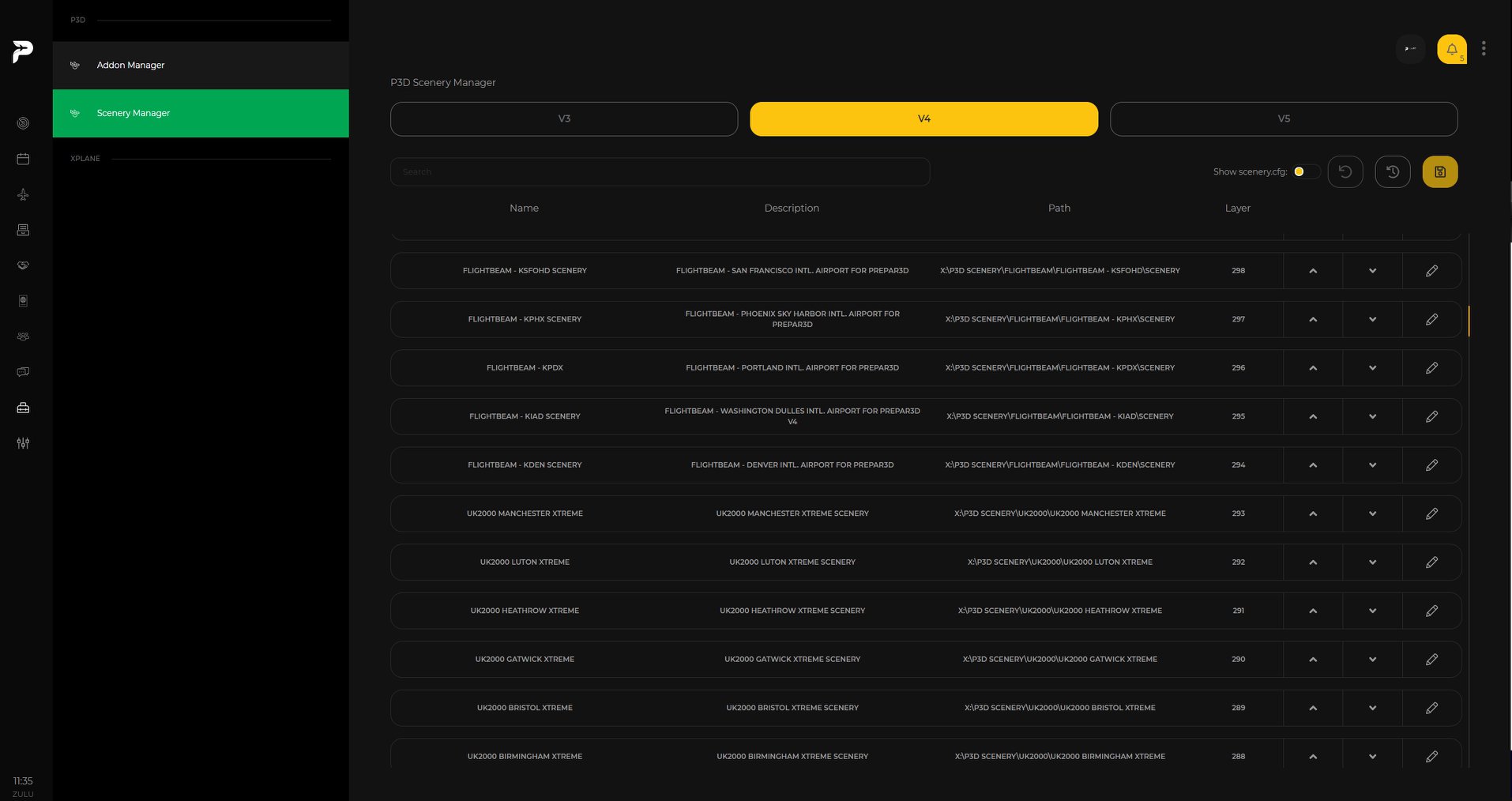The image size is (1512, 801).
Task: Switch to the V3 tab
Action: [x=564, y=118]
